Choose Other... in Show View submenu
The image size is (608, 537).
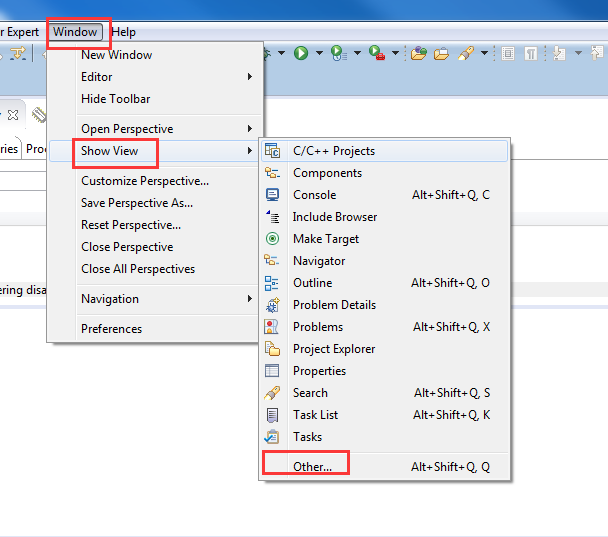(384, 466)
